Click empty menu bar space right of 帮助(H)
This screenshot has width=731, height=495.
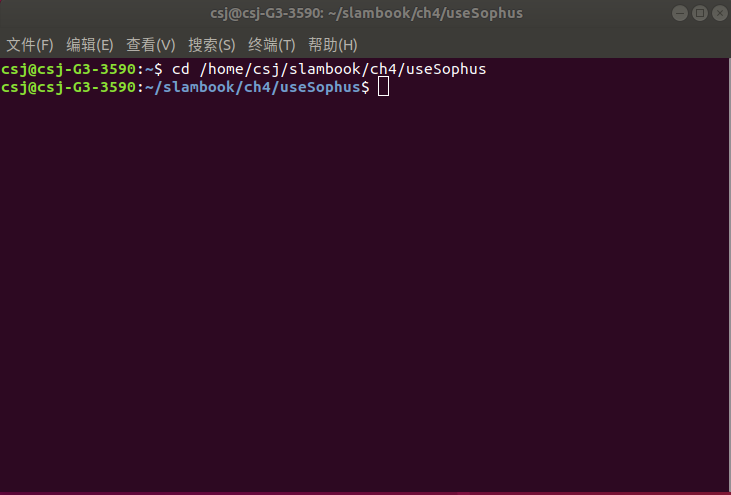(540, 45)
